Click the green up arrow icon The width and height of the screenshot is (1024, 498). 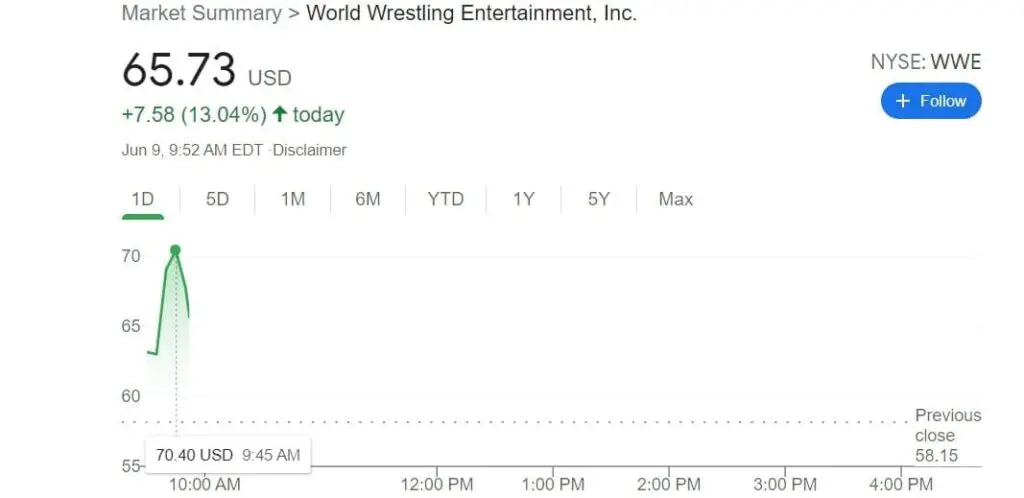click(x=279, y=115)
